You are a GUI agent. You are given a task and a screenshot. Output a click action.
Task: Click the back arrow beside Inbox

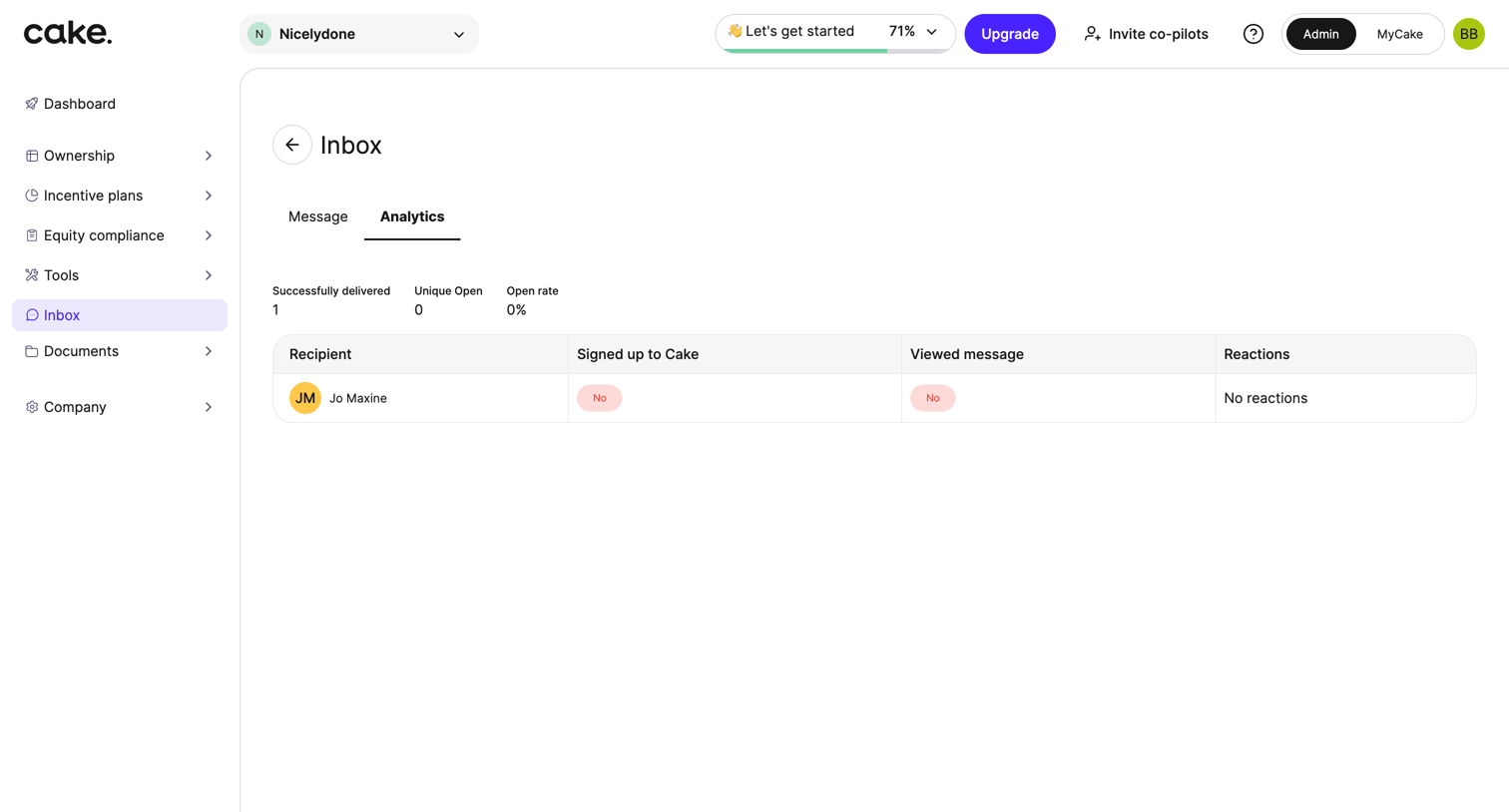tap(292, 145)
